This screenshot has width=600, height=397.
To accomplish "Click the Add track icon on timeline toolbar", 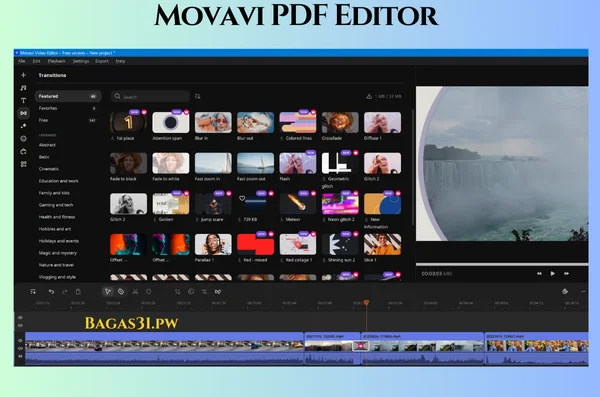I will [x=33, y=292].
